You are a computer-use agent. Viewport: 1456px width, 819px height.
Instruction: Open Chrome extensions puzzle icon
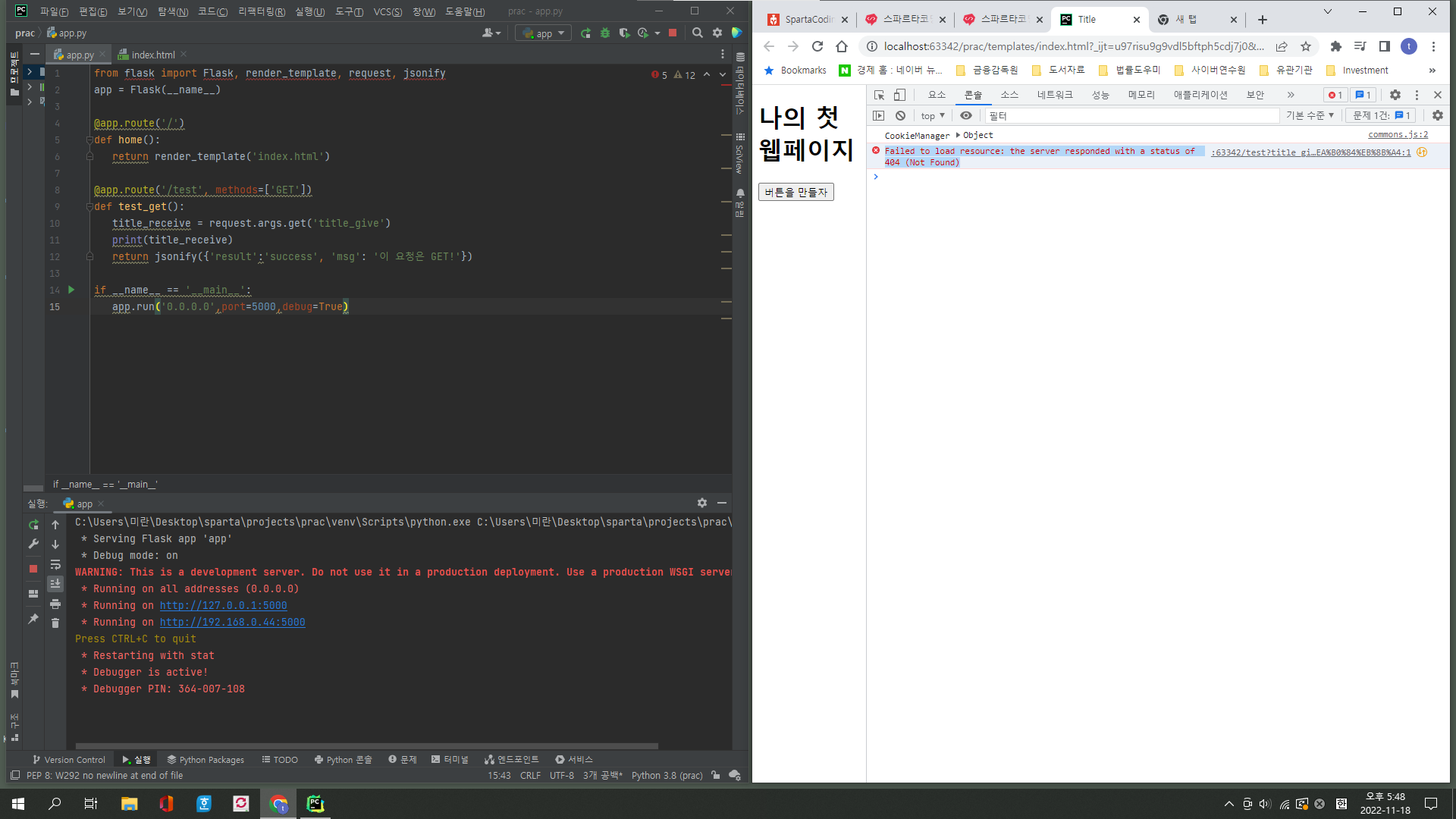pyautogui.click(x=1336, y=46)
